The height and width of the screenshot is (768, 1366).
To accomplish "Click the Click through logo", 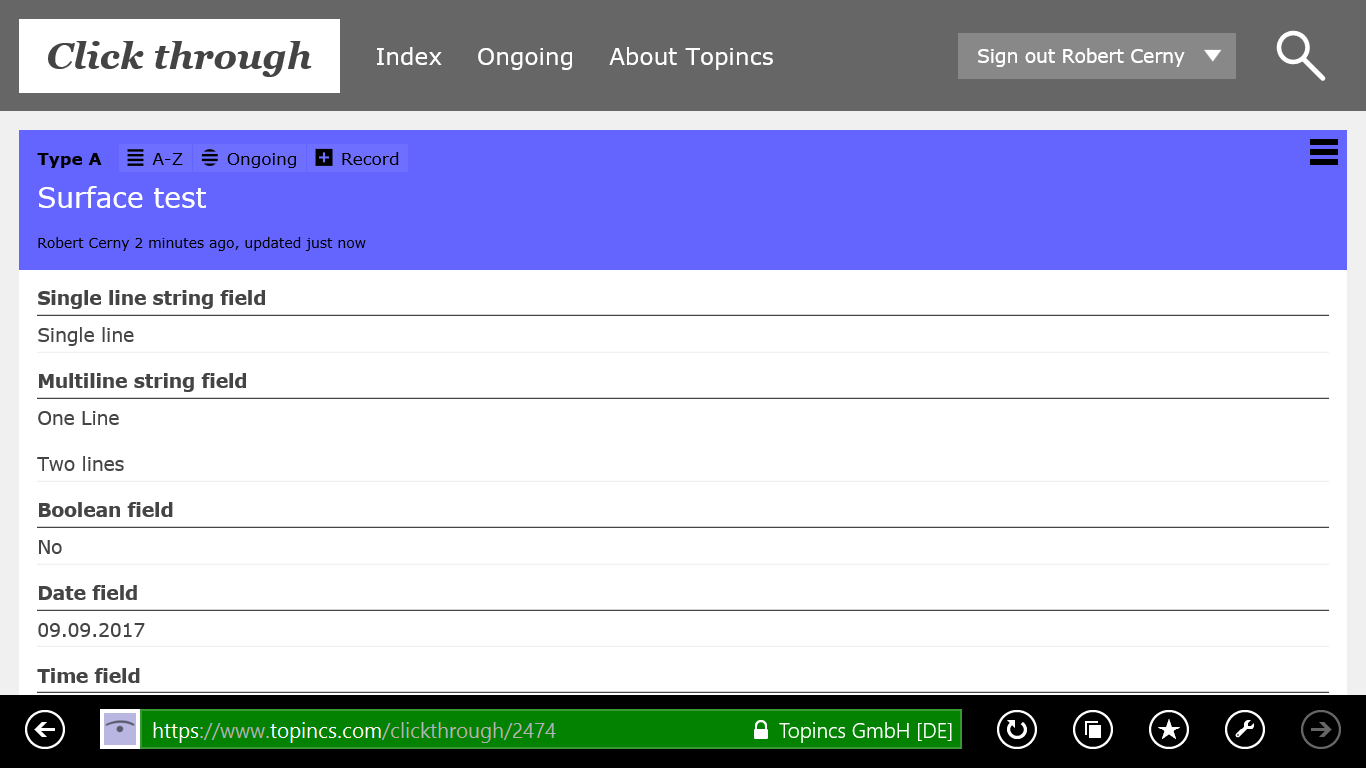I will pyautogui.click(x=179, y=56).
